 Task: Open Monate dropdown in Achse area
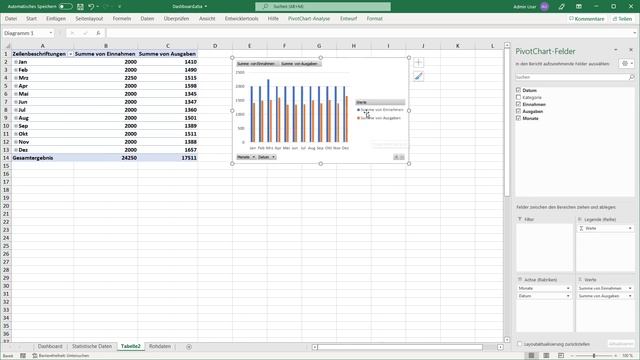point(568,289)
